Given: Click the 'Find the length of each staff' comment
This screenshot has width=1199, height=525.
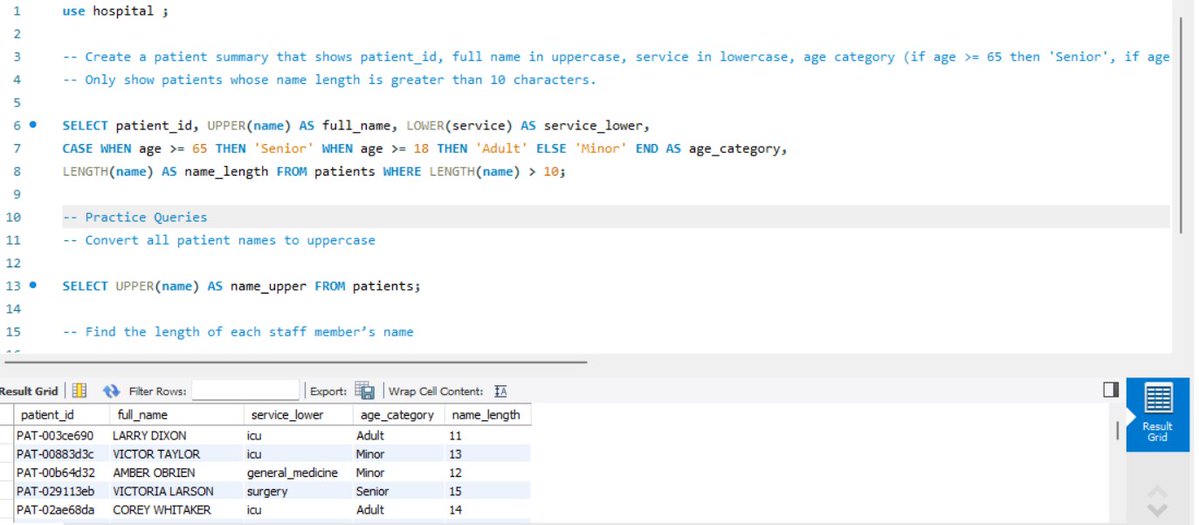Looking at the screenshot, I should click(238, 332).
